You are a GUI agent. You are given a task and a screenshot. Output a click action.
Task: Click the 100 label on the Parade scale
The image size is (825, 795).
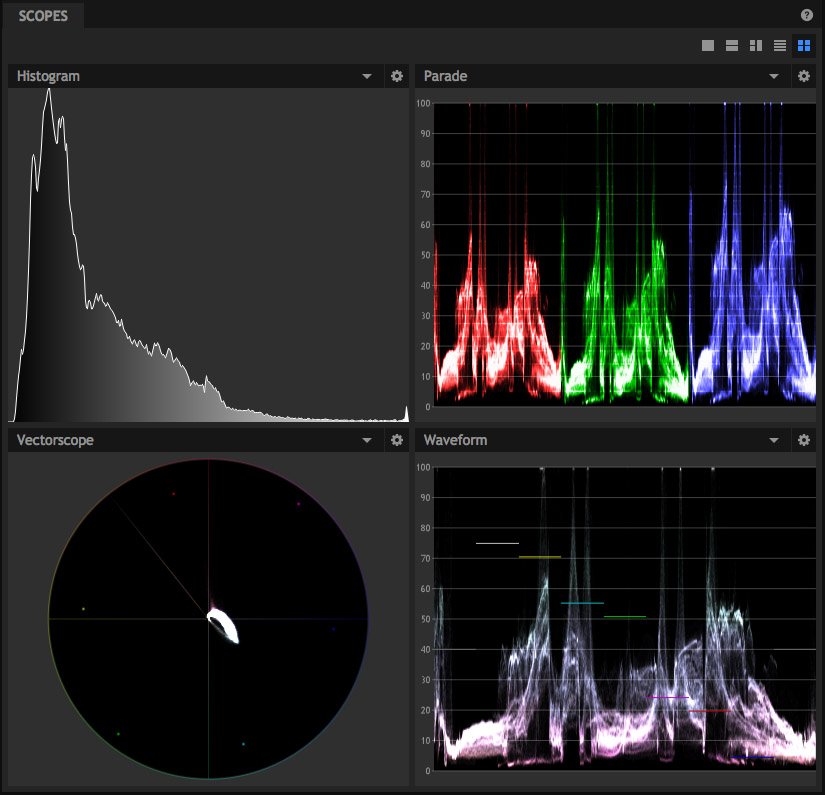point(423,103)
